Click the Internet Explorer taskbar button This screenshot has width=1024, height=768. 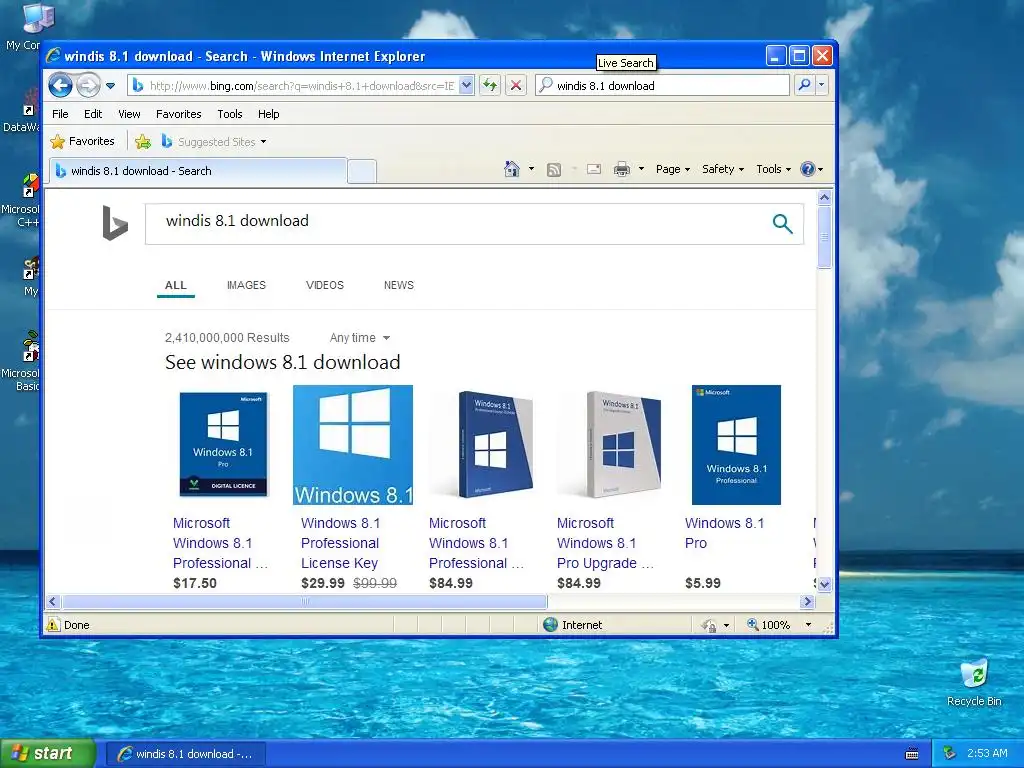(x=185, y=754)
